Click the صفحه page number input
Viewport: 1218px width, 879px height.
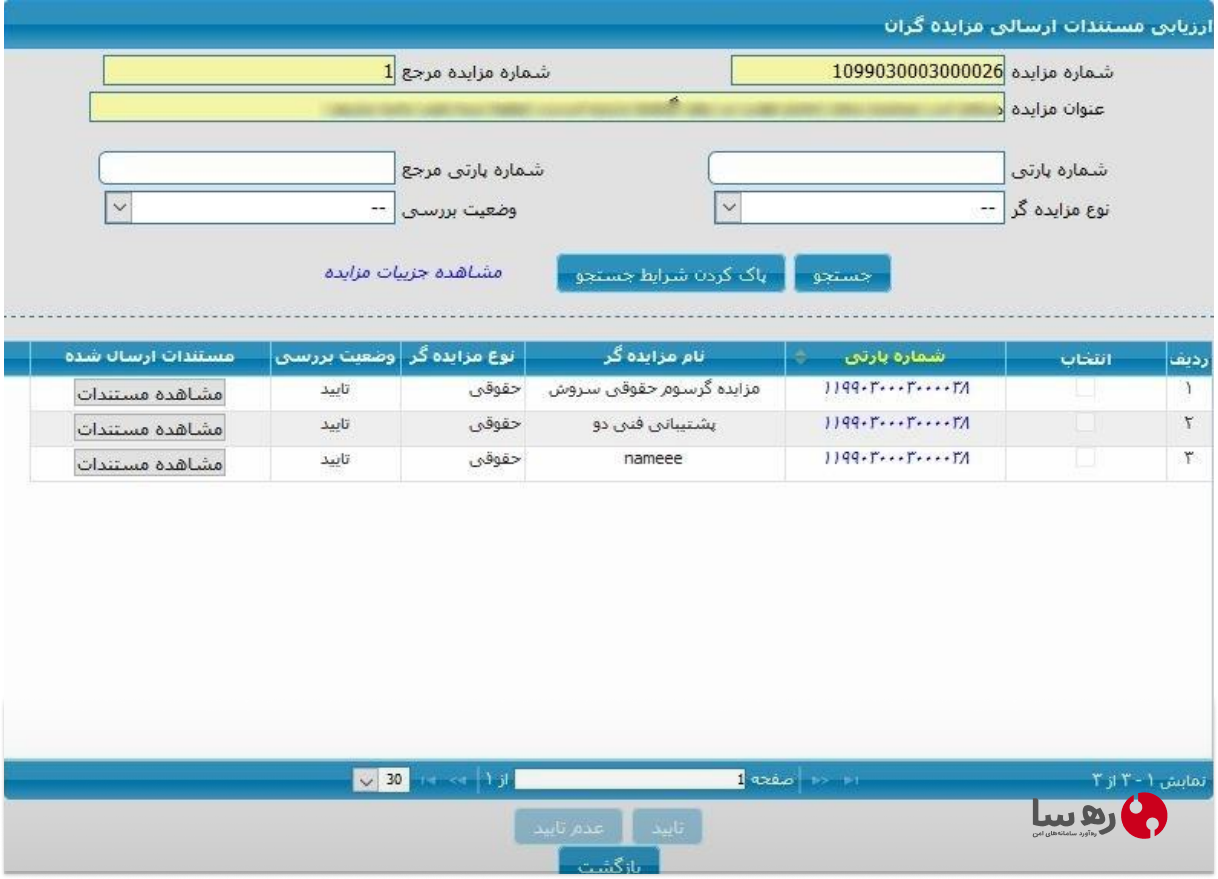[x=630, y=779]
